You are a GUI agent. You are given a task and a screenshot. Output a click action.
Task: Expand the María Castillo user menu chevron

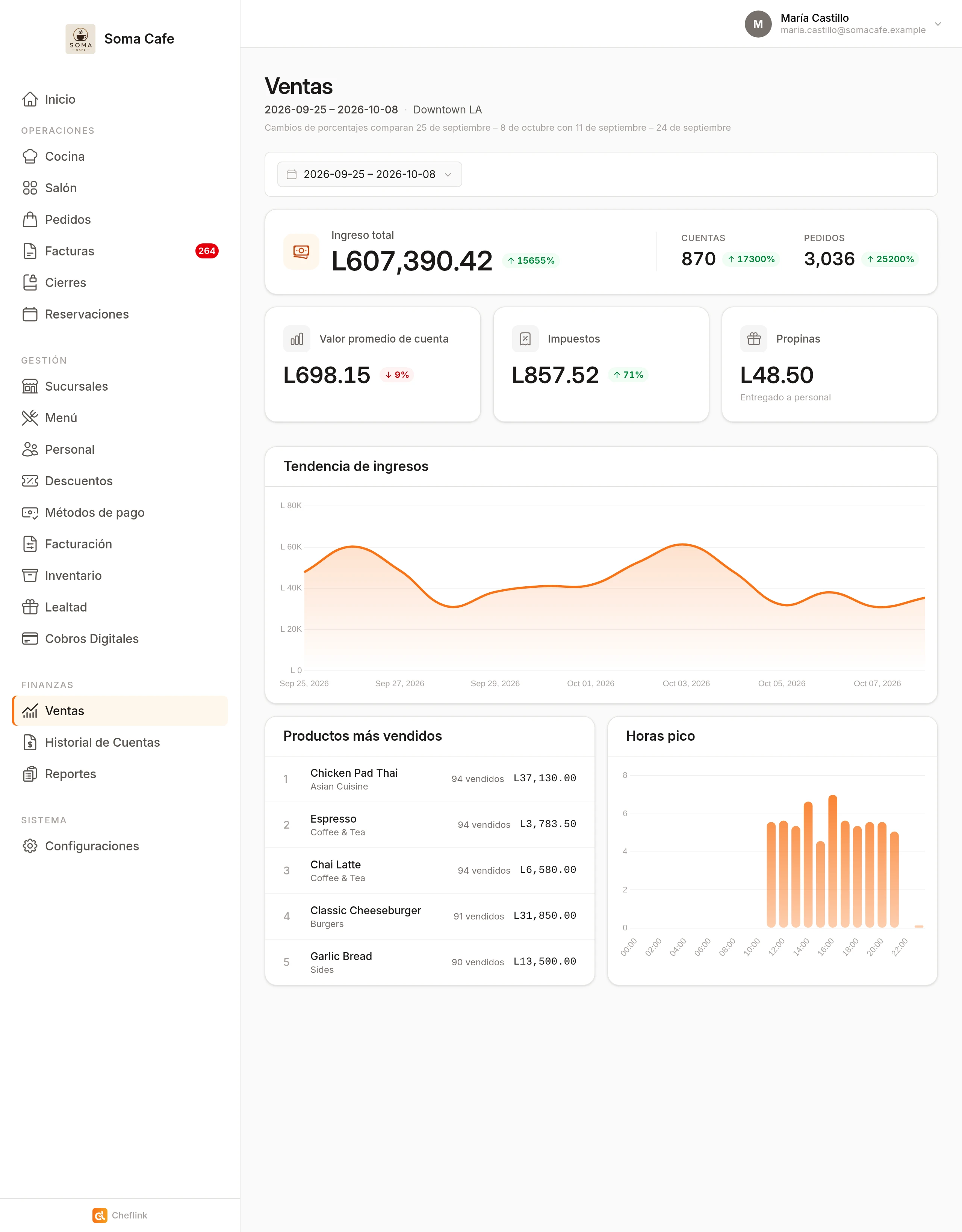(x=938, y=24)
